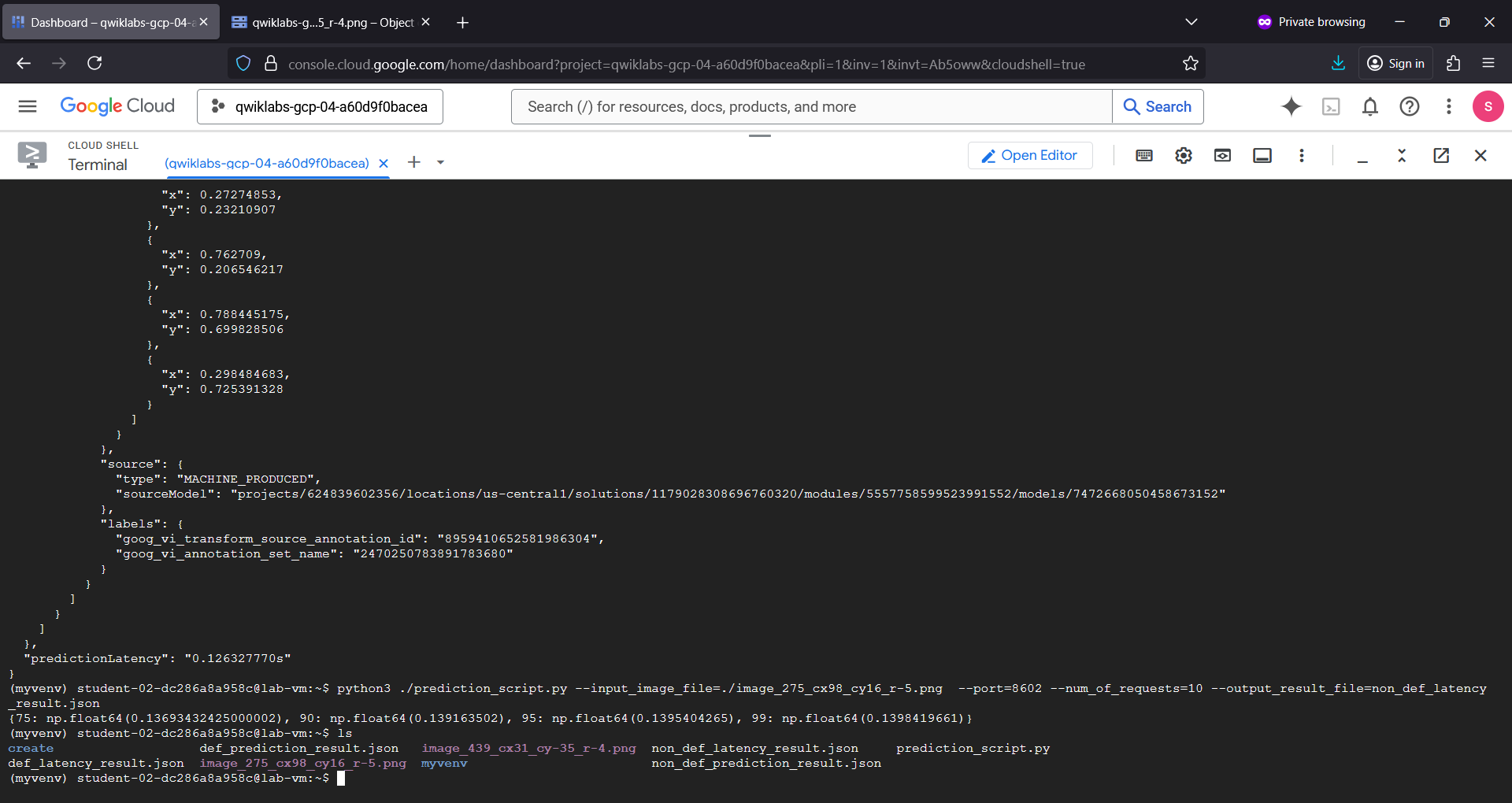This screenshot has width=1512, height=803.
Task: Go back to the previous page
Action: tap(24, 63)
